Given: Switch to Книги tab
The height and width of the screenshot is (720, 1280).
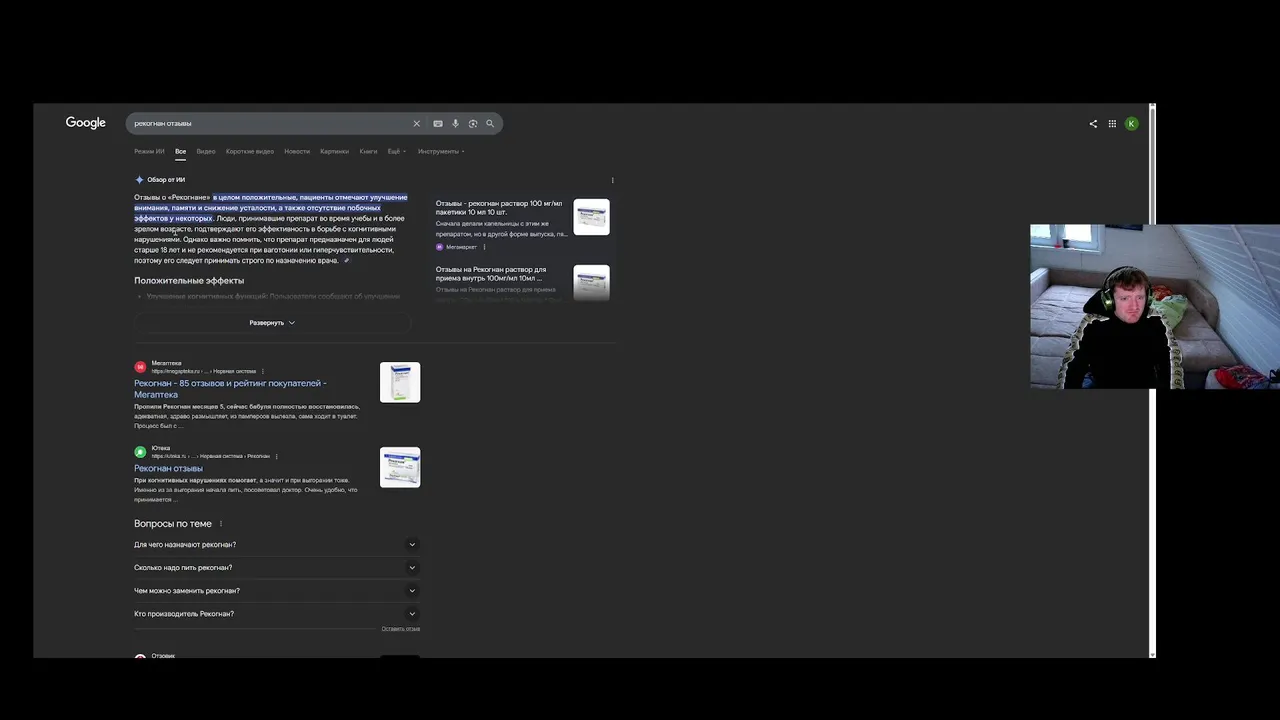Looking at the screenshot, I should [x=368, y=152].
